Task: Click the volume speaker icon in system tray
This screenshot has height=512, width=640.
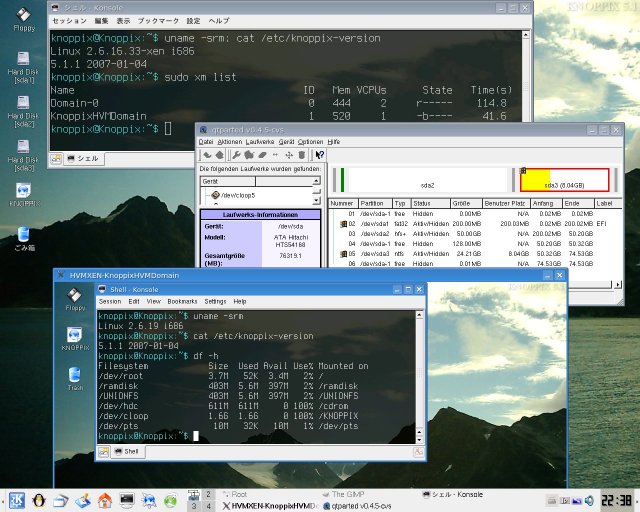Action: pyautogui.click(x=589, y=501)
